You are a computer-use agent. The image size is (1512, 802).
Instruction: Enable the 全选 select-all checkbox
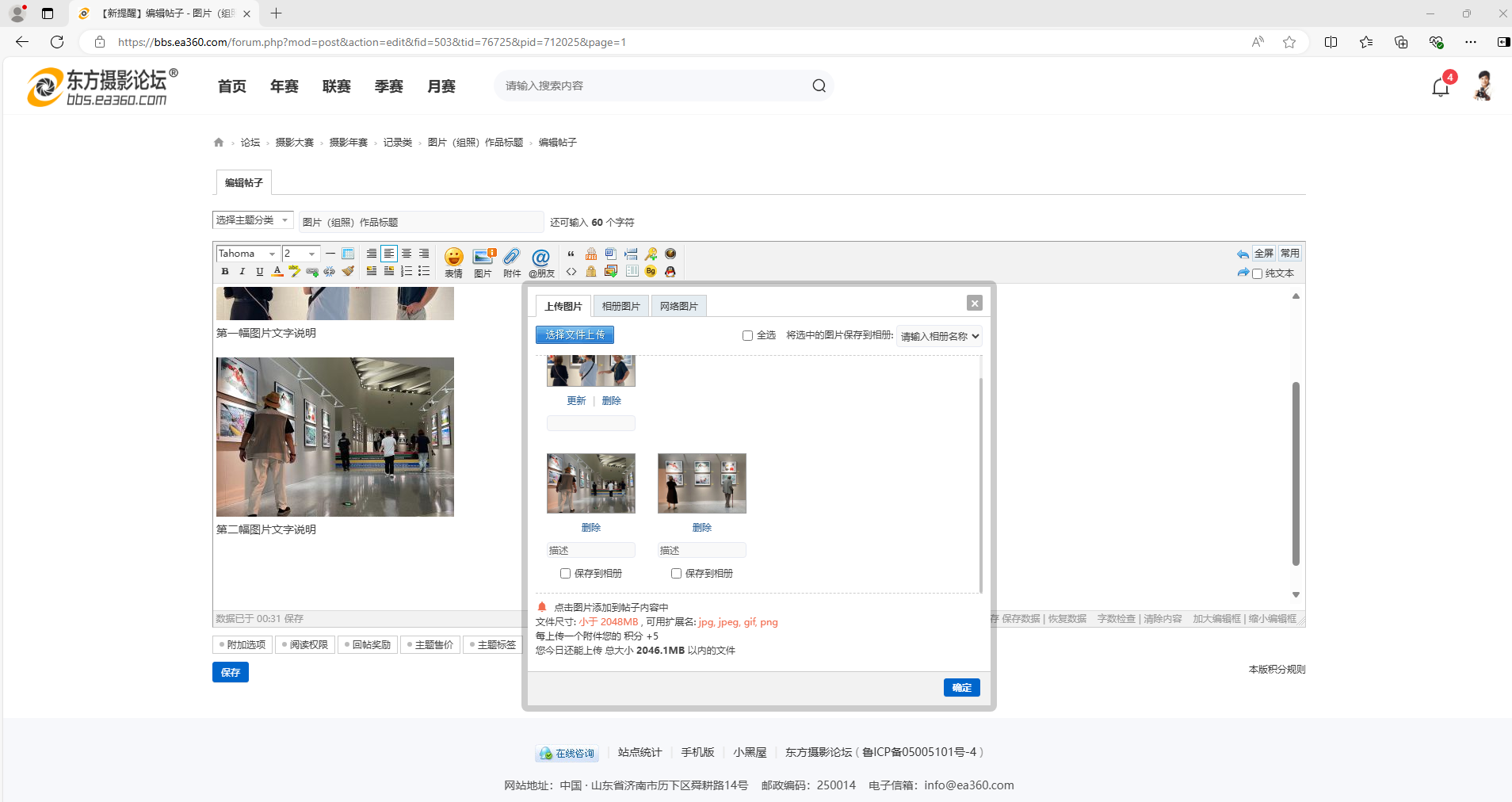coord(747,335)
